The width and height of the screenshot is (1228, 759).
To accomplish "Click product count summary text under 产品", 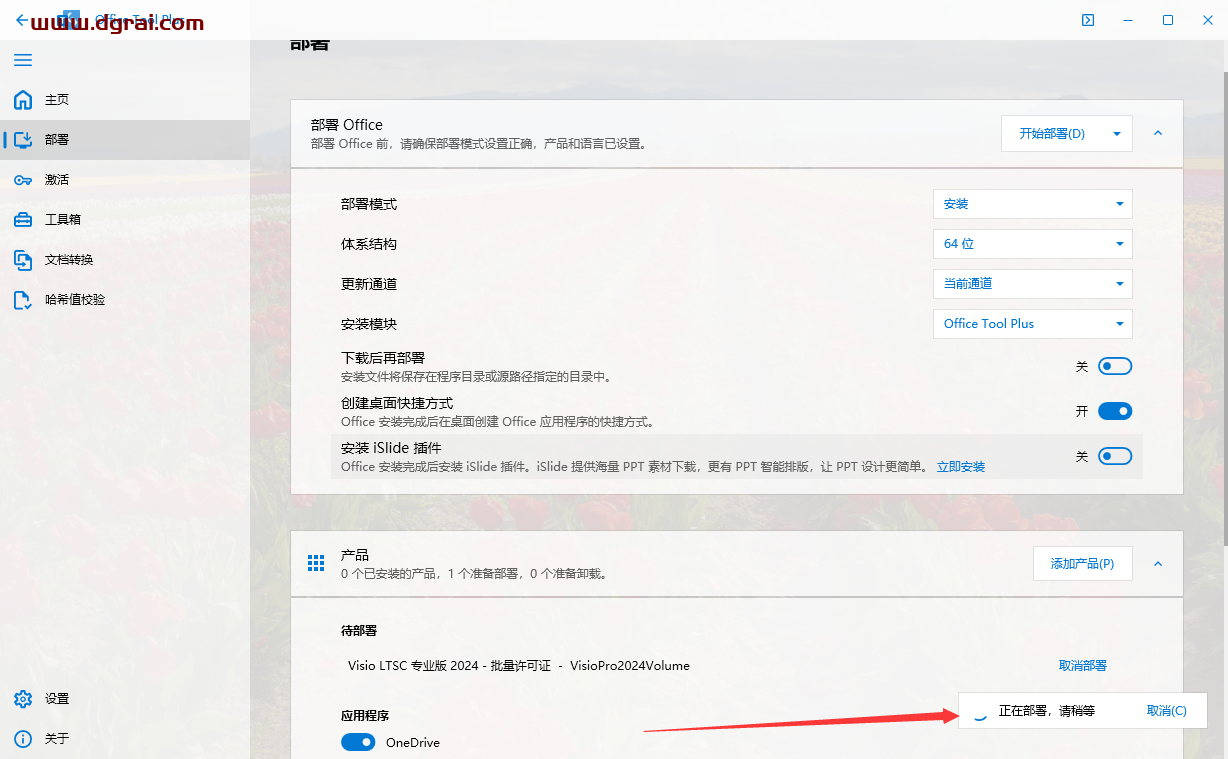I will [x=474, y=574].
